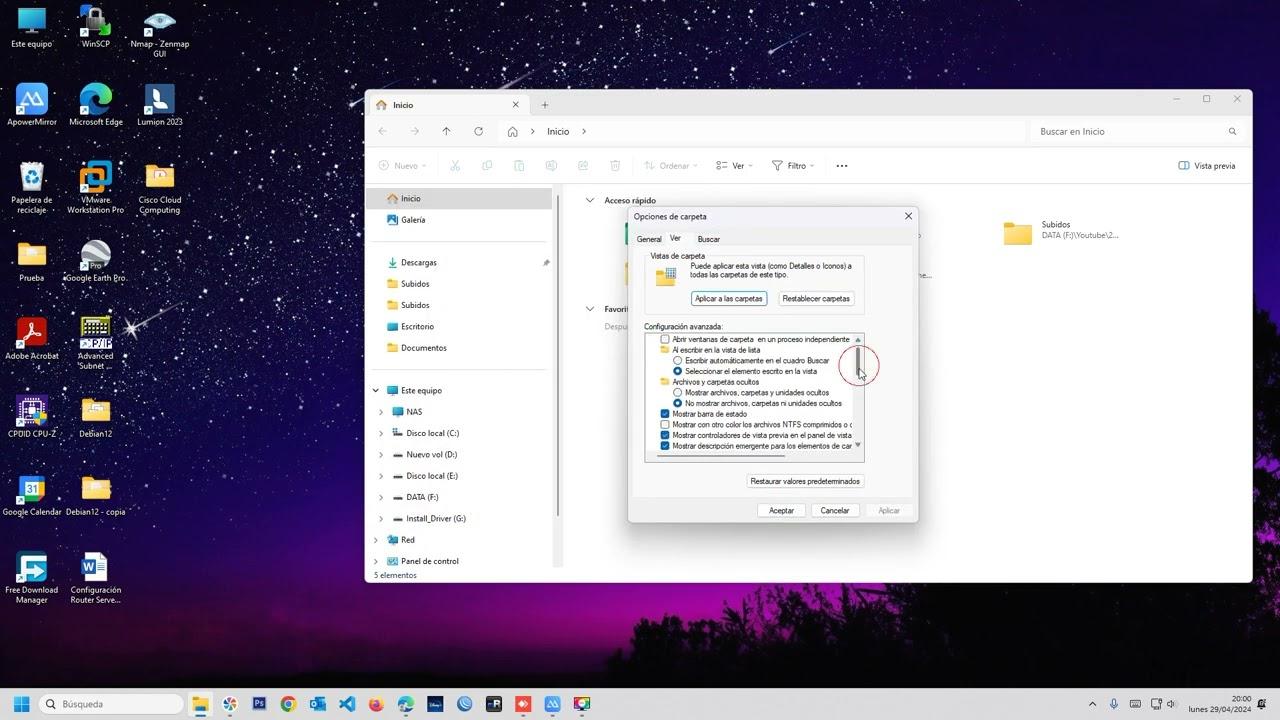Click the Configuración avanzada scrollbar thumb

[x=858, y=362]
